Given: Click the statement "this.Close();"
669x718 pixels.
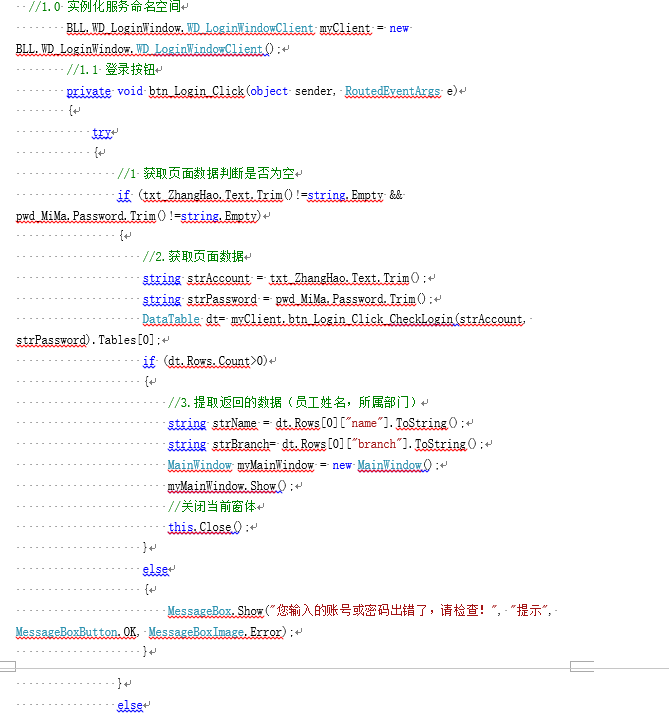Looking at the screenshot, I should point(209,528).
